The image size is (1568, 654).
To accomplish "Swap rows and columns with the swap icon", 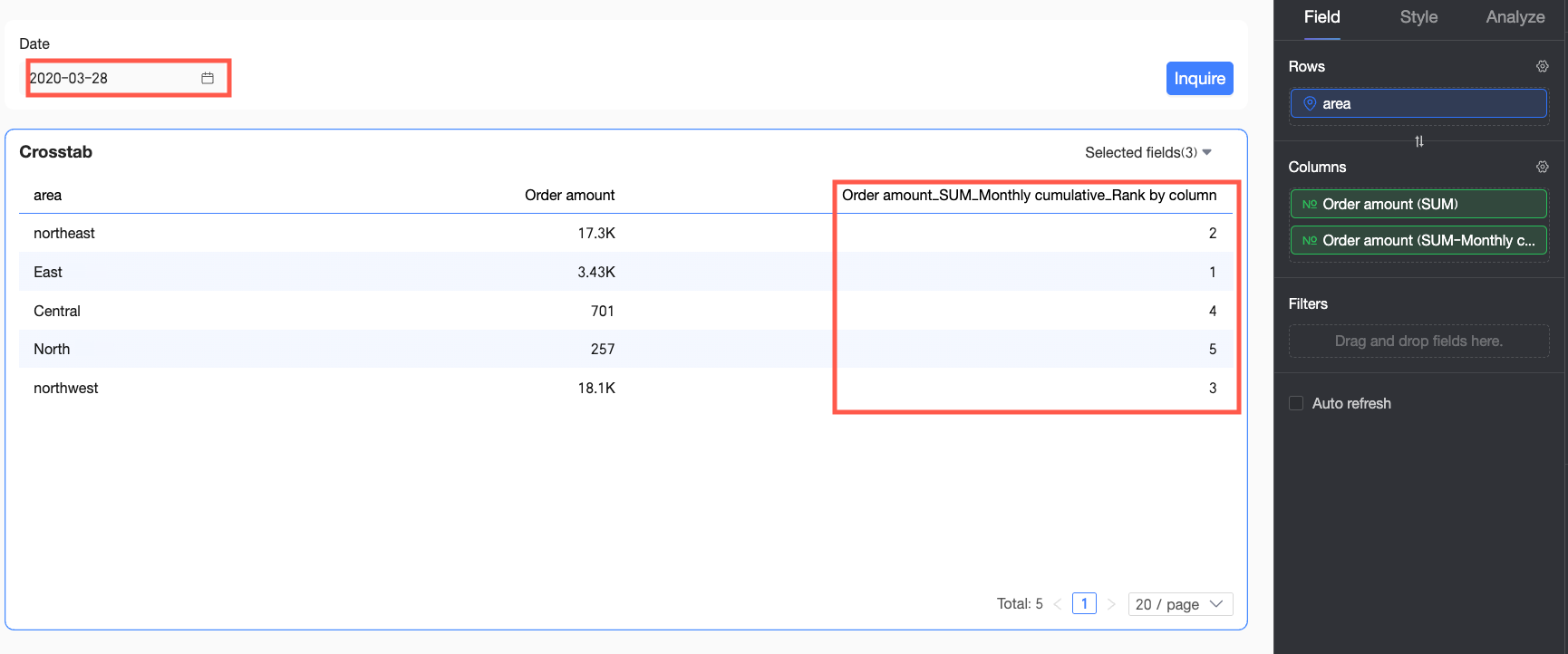I will point(1419,141).
